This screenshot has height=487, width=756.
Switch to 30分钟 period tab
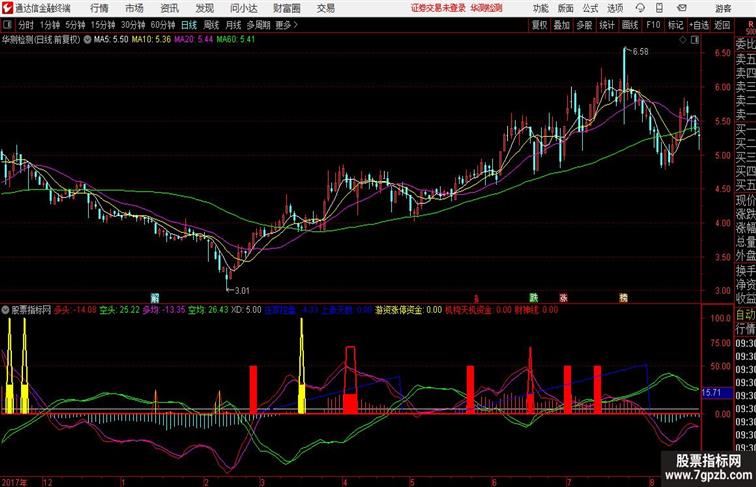[133, 25]
